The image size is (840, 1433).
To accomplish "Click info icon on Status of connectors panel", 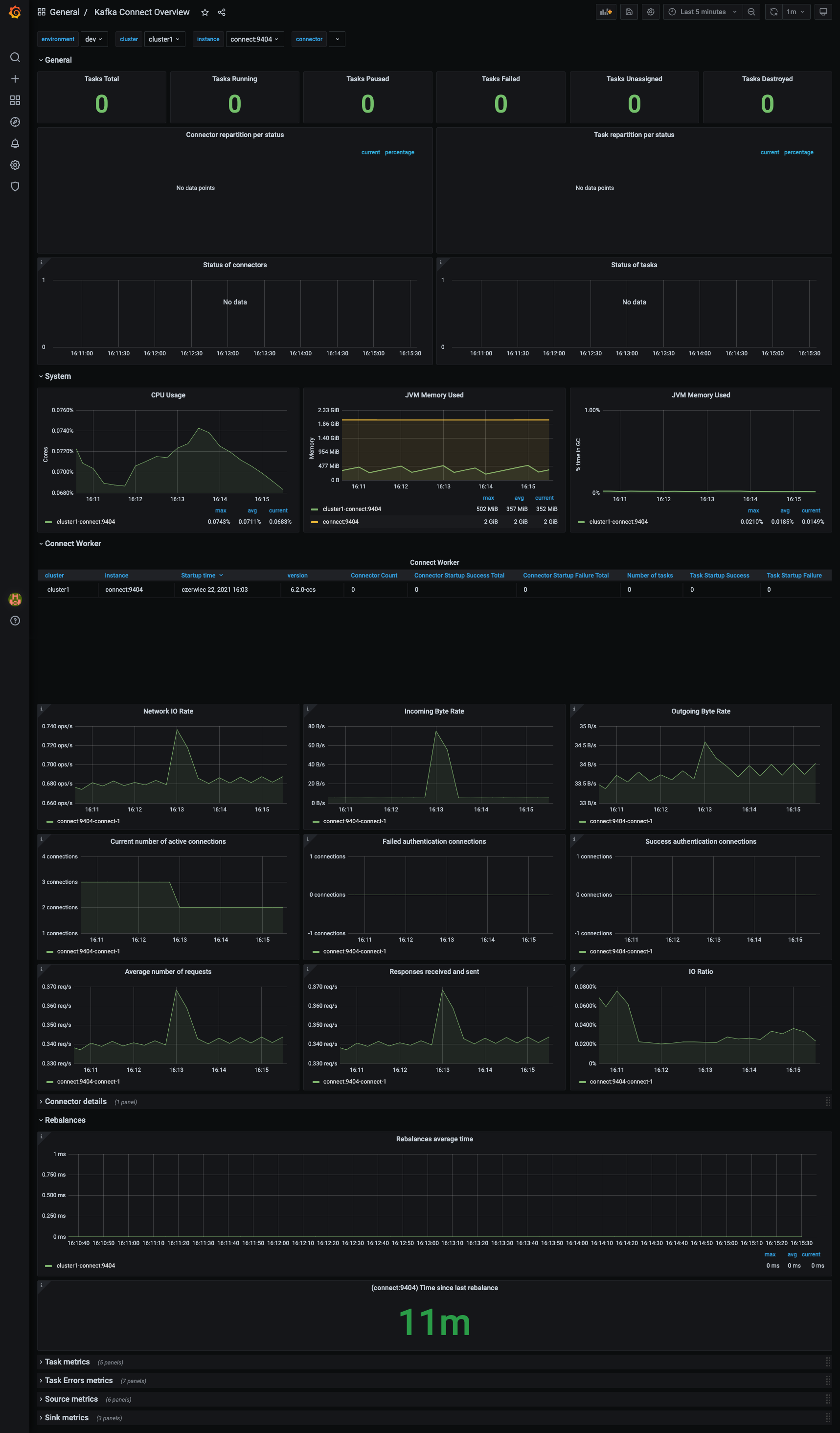I will pyautogui.click(x=42, y=262).
